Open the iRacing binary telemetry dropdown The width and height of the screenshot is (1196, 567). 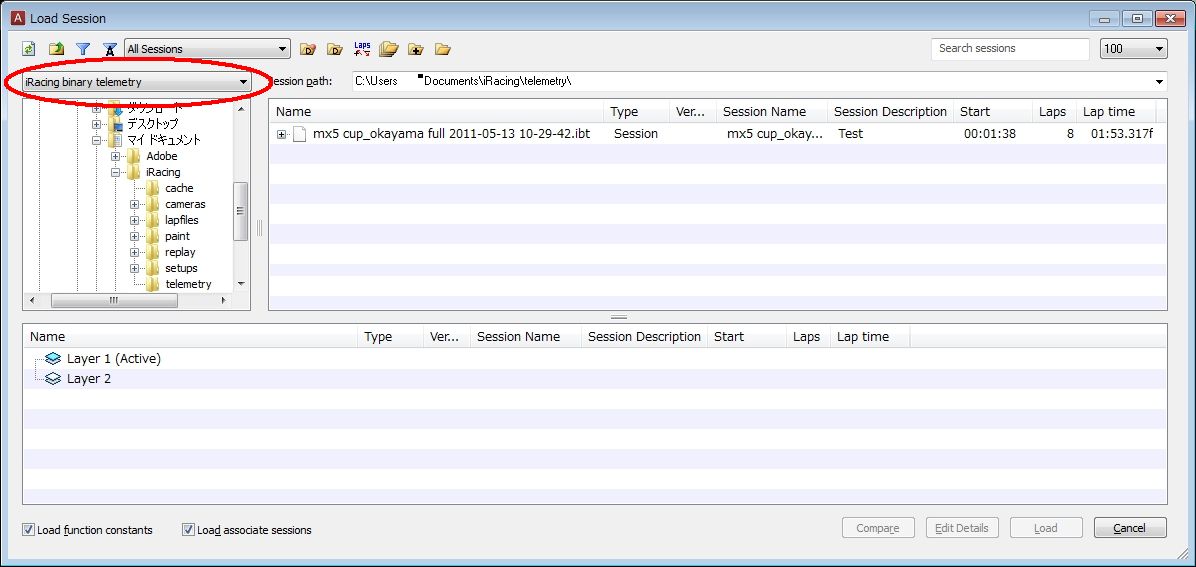(137, 82)
